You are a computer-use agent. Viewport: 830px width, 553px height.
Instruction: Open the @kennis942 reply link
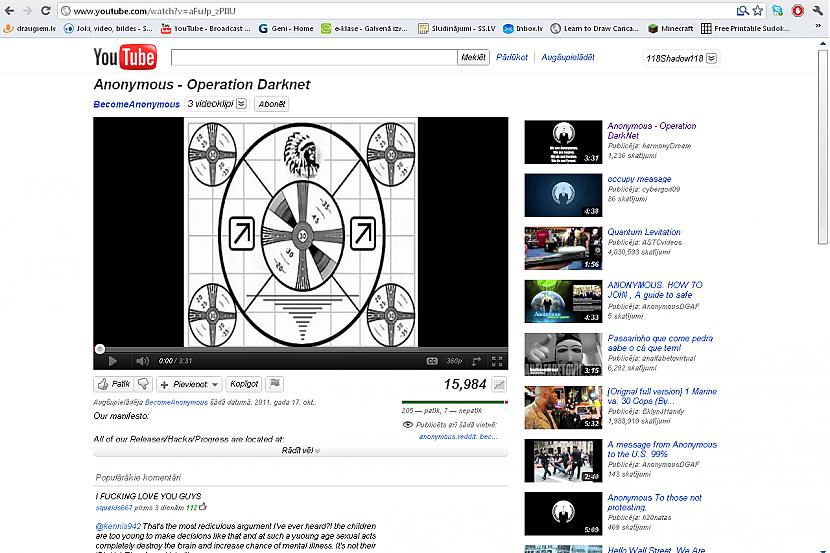click(x=118, y=526)
